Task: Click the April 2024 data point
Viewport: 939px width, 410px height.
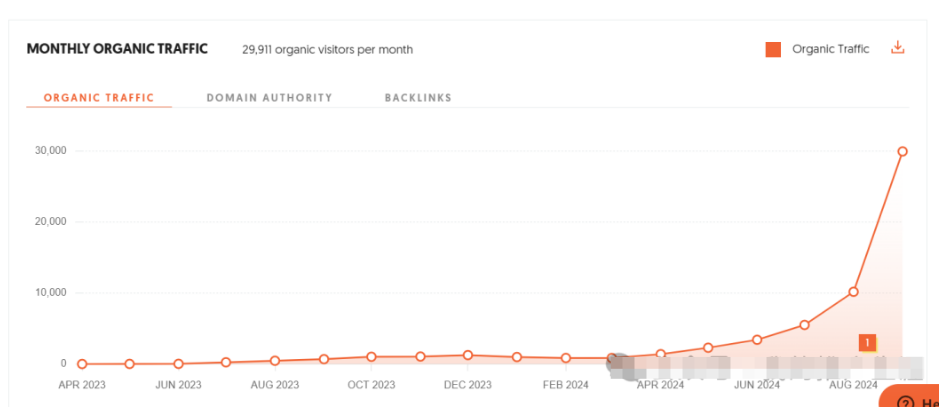Action: [x=660, y=354]
